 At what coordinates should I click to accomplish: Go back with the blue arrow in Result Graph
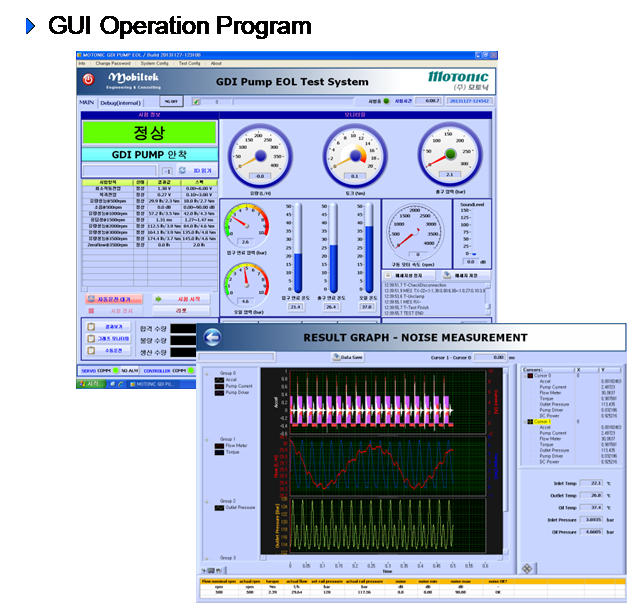[212, 337]
